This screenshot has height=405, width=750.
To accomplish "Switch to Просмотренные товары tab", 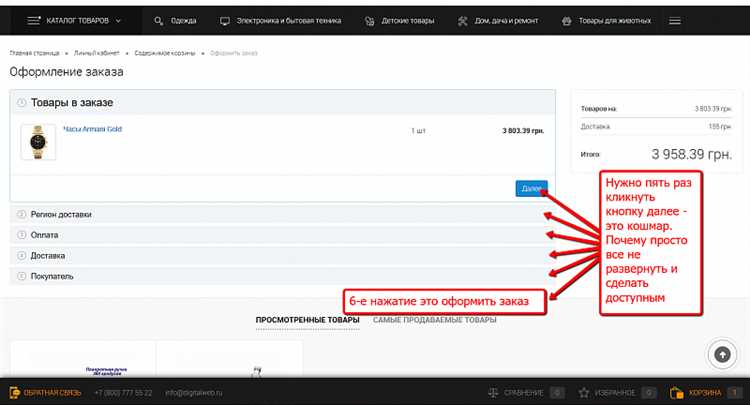I will click(x=308, y=320).
